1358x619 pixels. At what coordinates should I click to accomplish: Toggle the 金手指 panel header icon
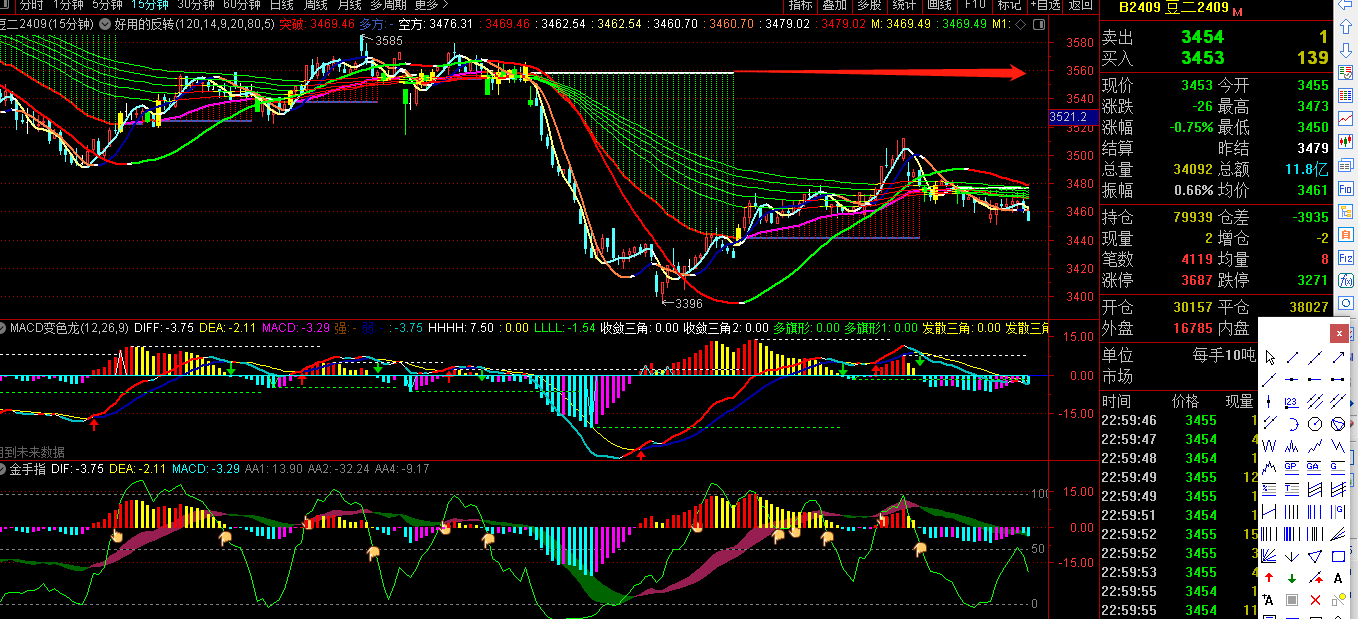4,468
